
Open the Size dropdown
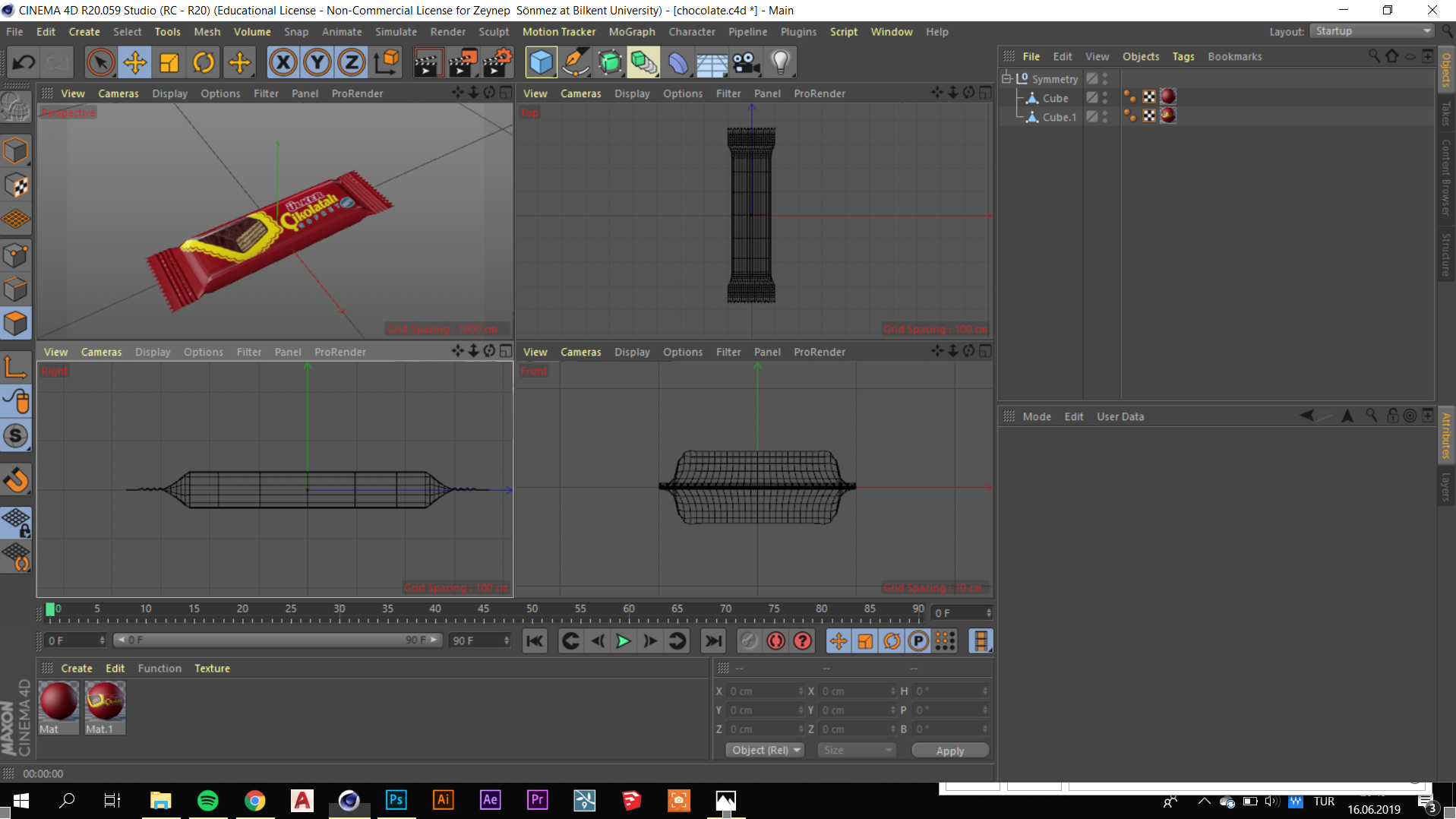[x=857, y=751]
